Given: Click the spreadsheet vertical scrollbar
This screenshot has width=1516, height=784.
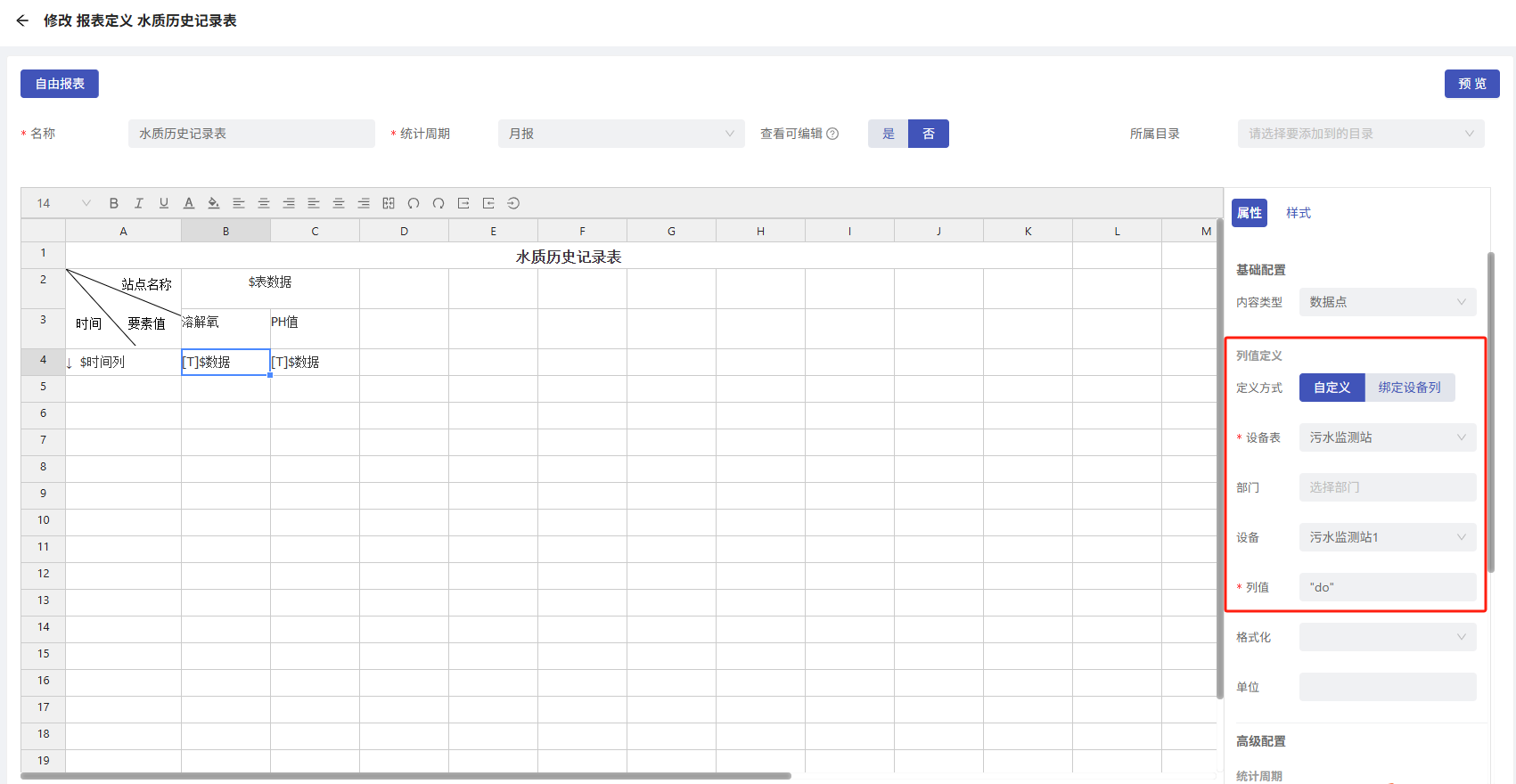Looking at the screenshot, I should 1219,459.
